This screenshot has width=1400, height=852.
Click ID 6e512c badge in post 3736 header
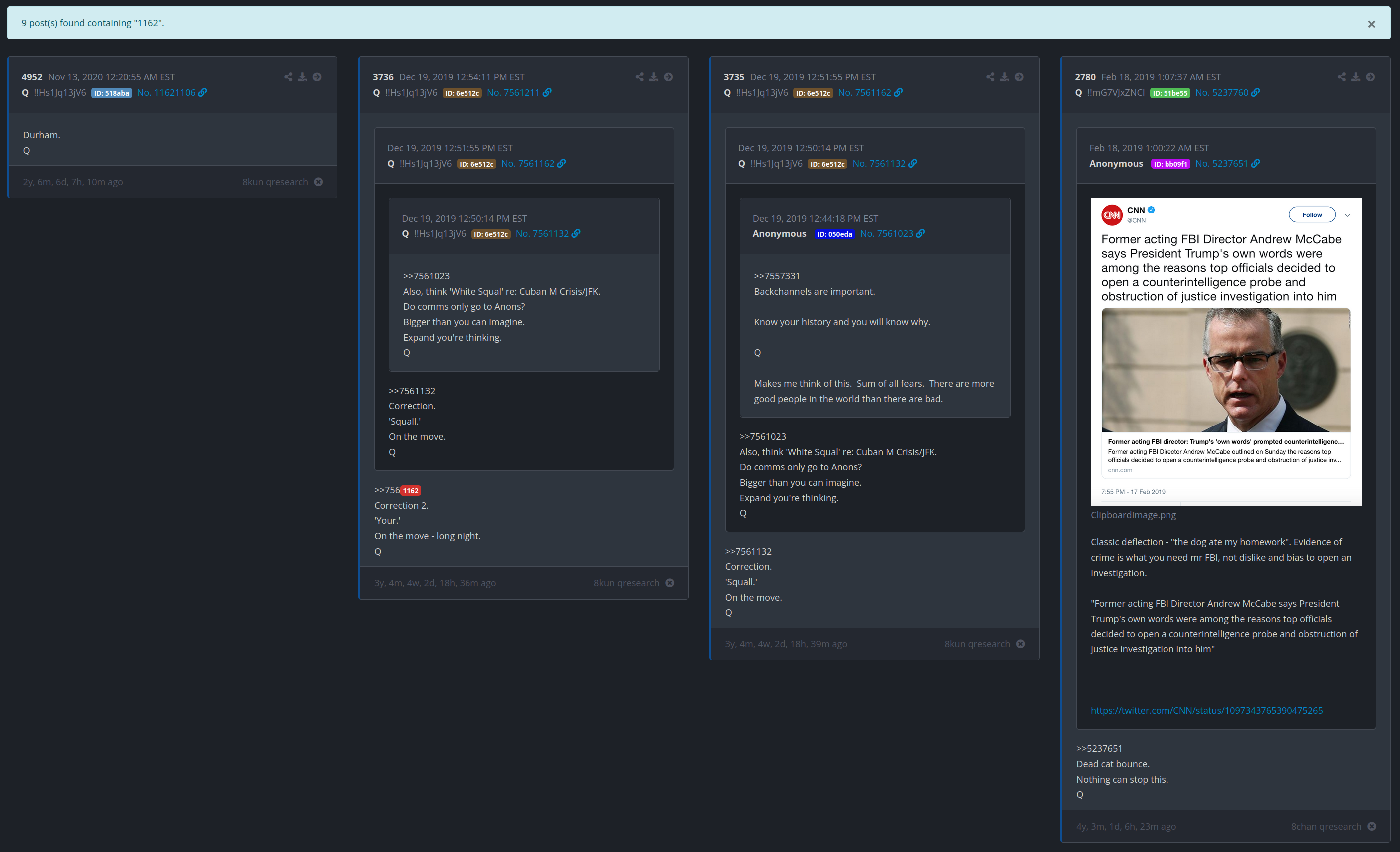[462, 93]
